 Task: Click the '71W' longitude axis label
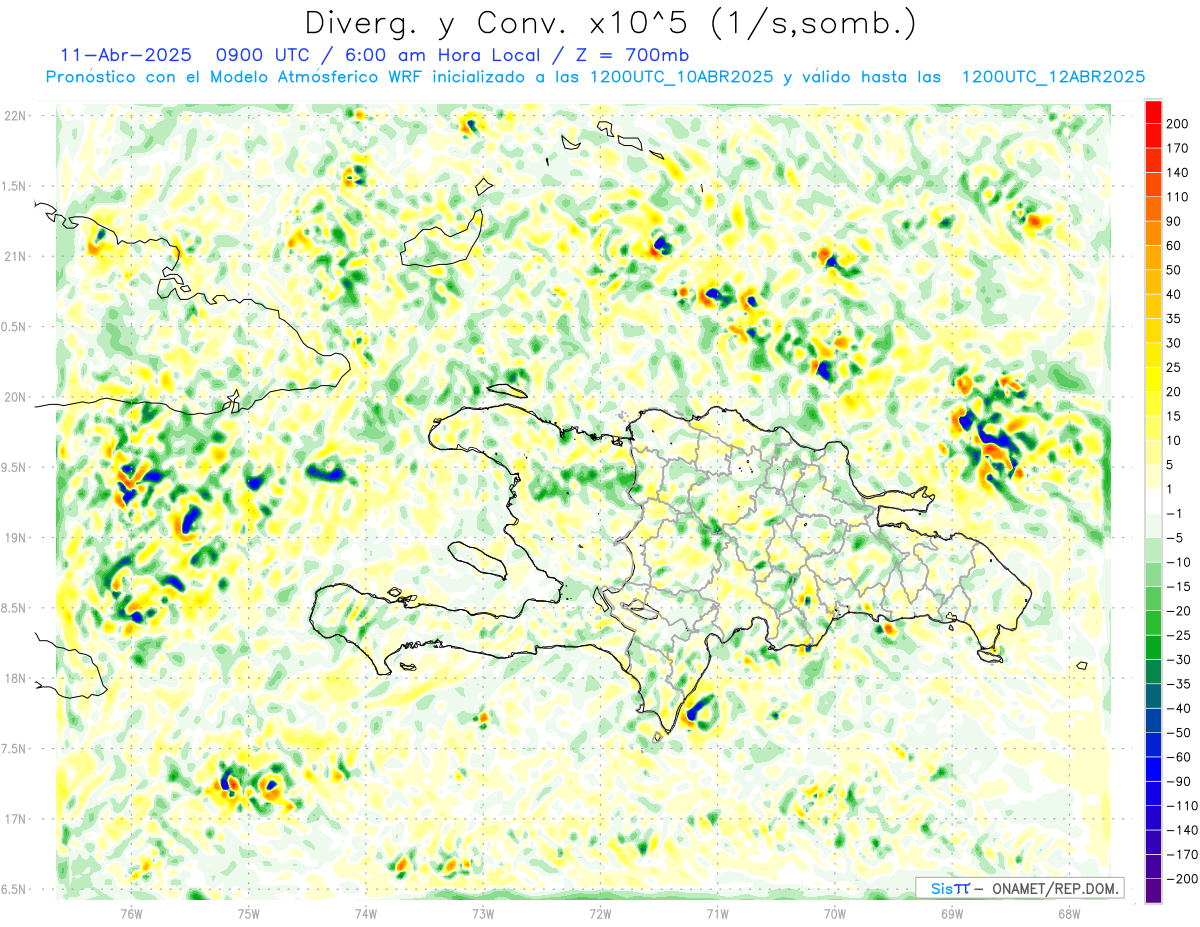click(x=717, y=914)
